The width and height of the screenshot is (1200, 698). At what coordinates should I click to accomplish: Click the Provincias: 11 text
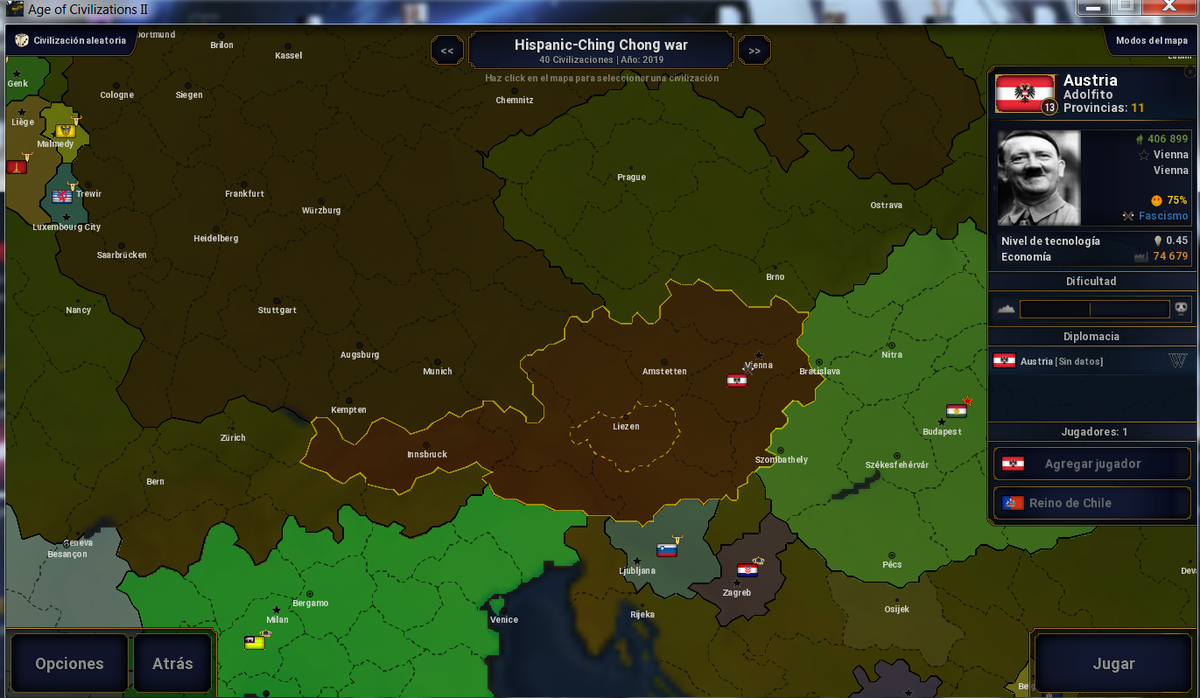click(1104, 107)
